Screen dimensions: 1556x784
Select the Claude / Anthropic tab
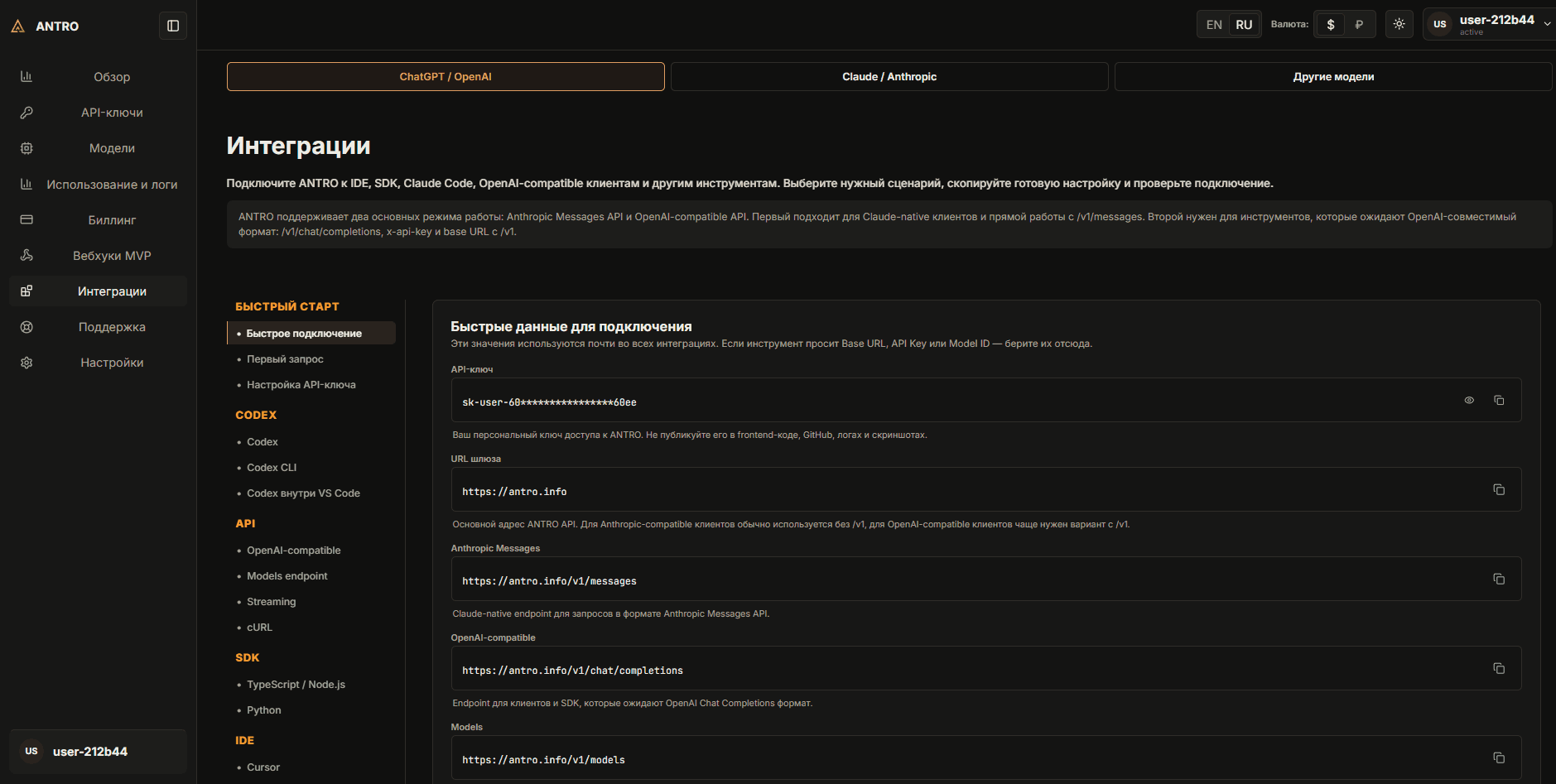pos(889,77)
